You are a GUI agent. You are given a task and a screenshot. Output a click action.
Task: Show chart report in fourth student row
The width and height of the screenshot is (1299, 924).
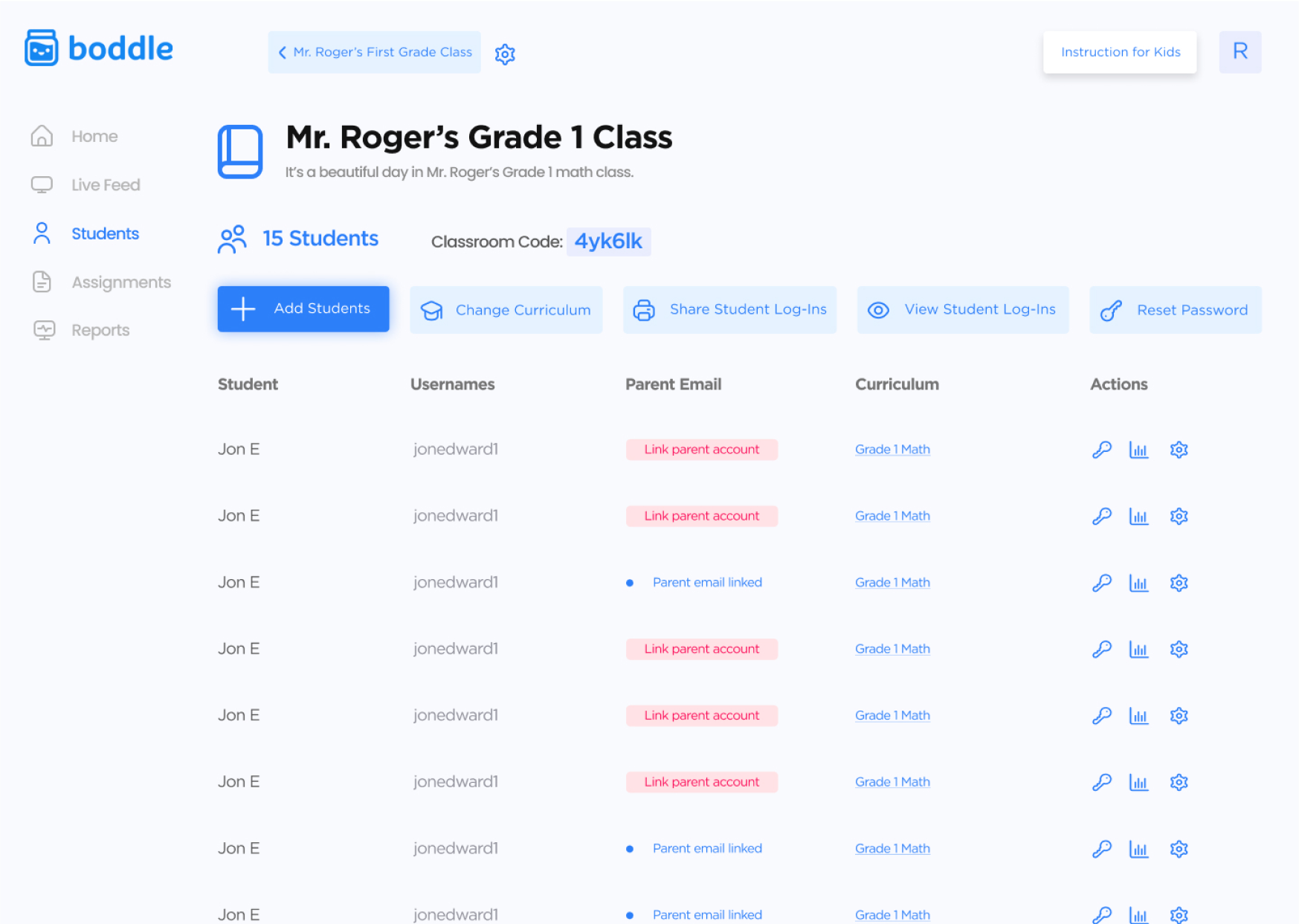[x=1138, y=649]
